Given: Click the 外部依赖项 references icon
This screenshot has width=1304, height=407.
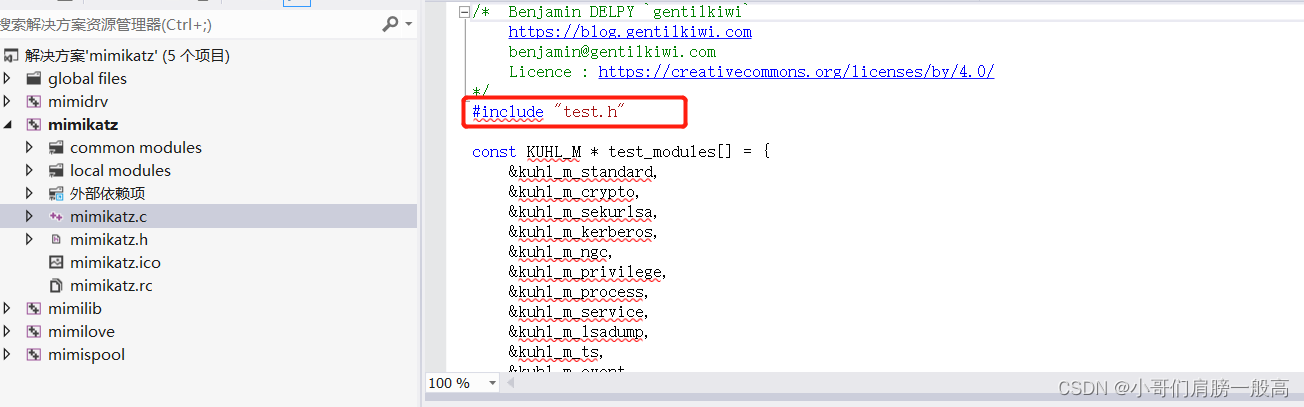Looking at the screenshot, I should [56, 194].
